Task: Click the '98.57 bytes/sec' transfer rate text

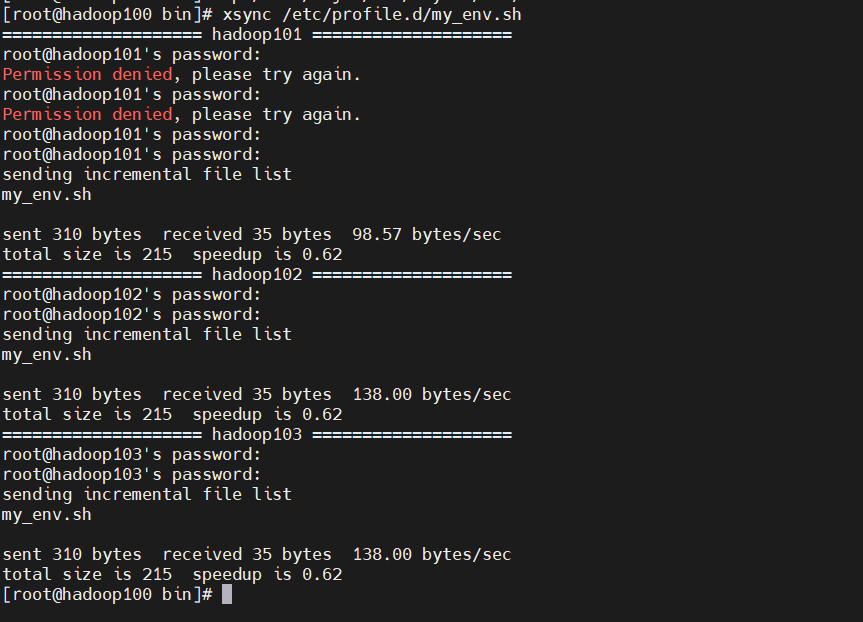Action: point(427,234)
